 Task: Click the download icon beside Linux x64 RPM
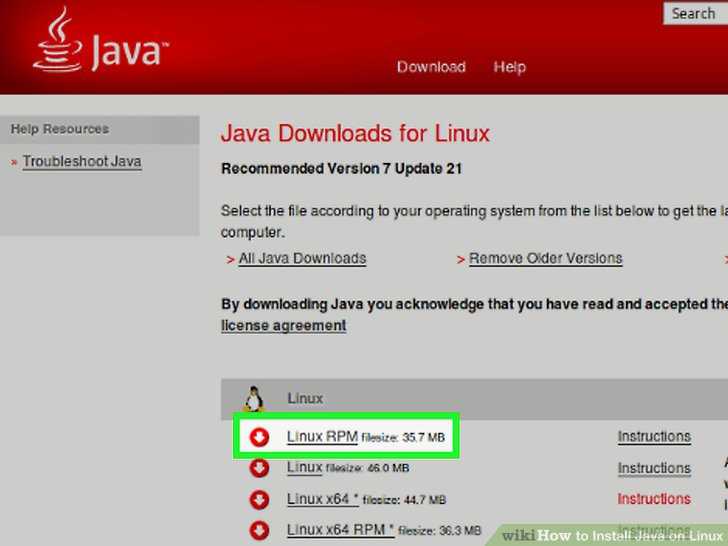tap(259, 530)
